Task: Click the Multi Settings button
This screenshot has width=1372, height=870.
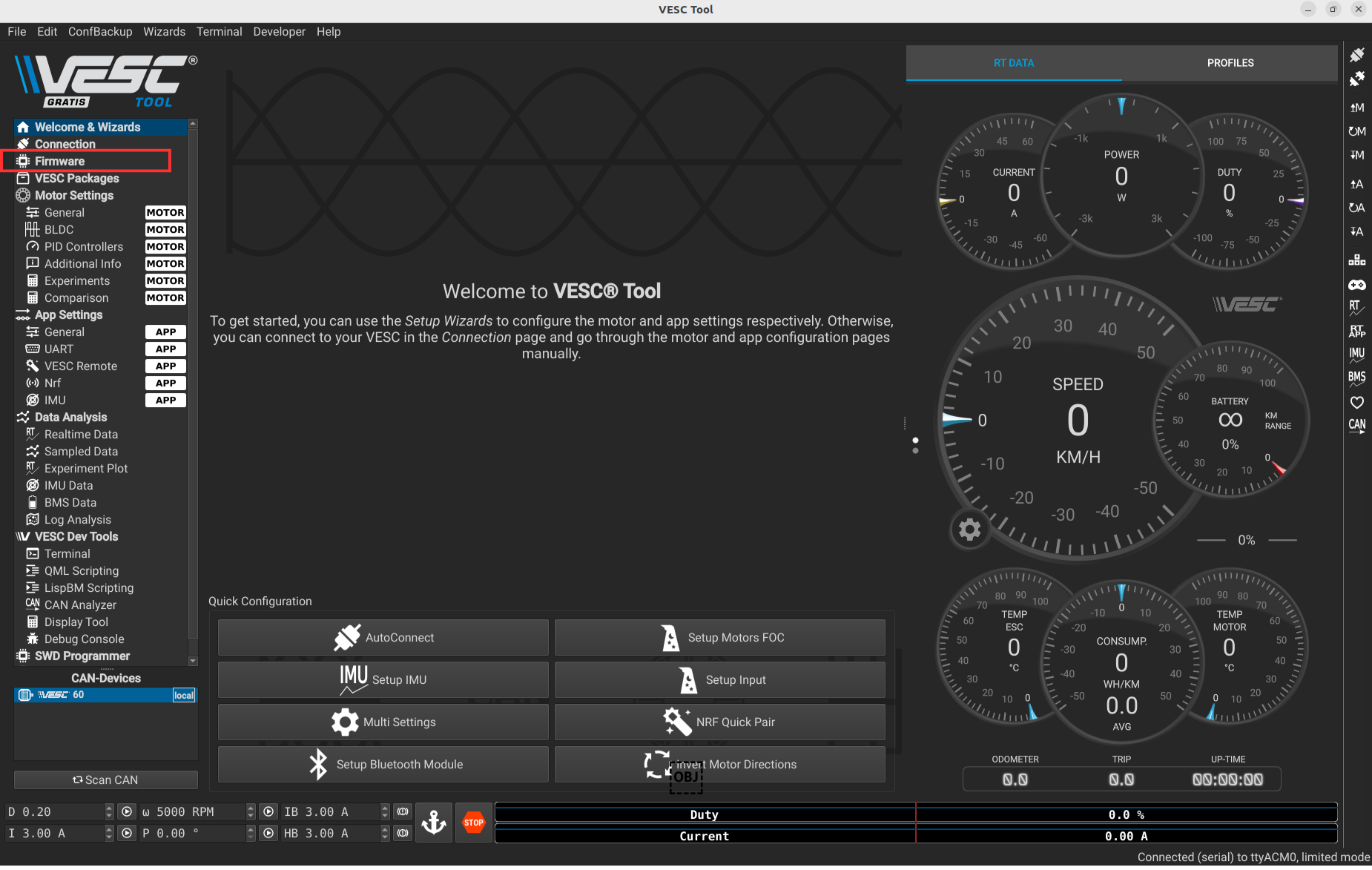Action: pos(383,722)
